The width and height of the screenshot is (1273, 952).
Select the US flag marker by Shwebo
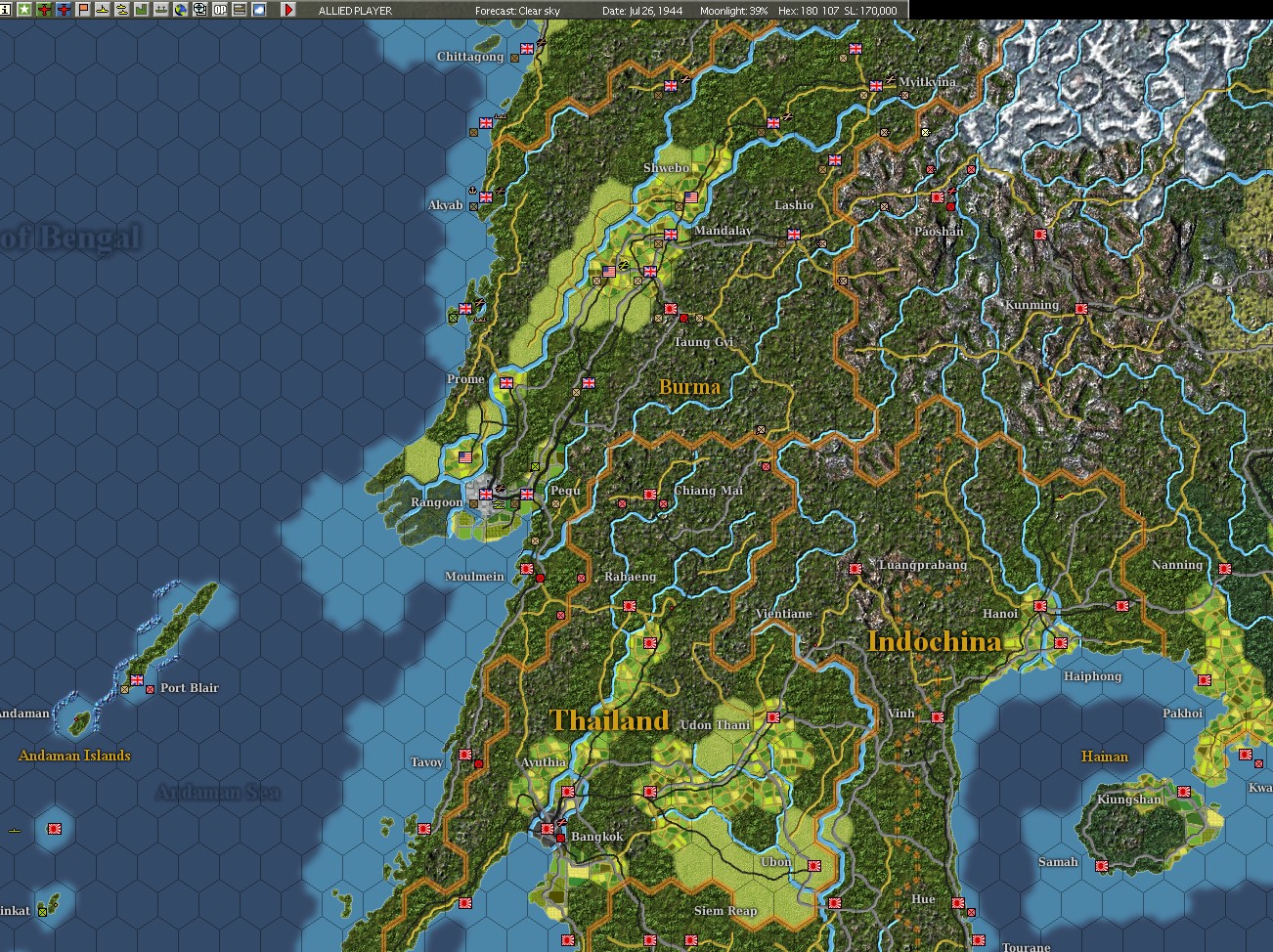(x=692, y=197)
